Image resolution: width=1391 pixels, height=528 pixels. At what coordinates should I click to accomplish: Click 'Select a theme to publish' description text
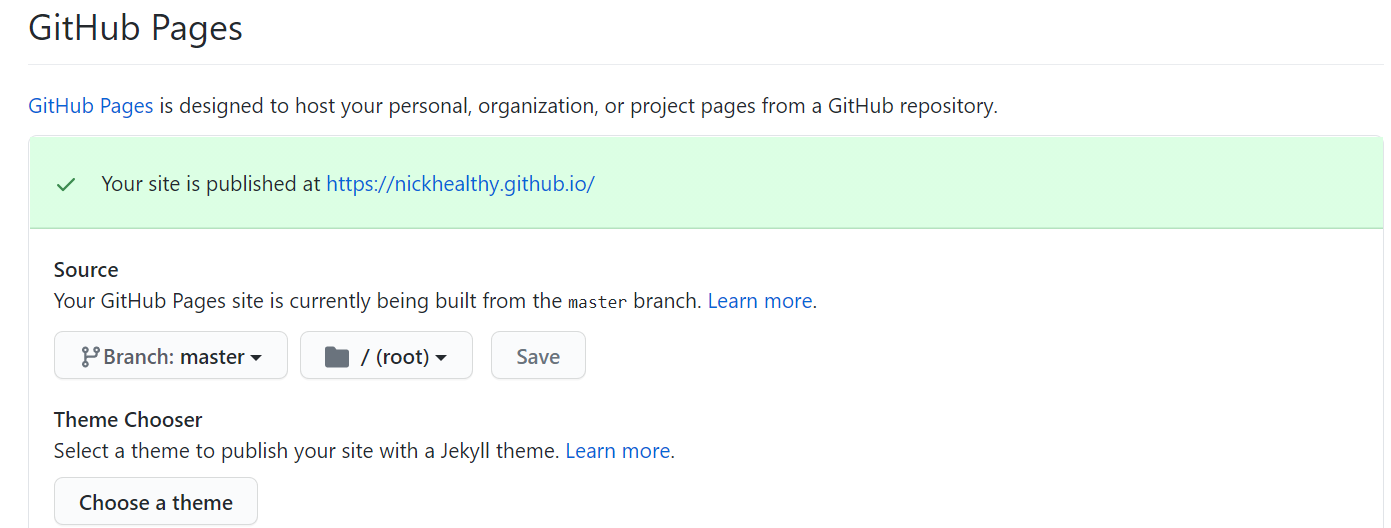point(306,451)
